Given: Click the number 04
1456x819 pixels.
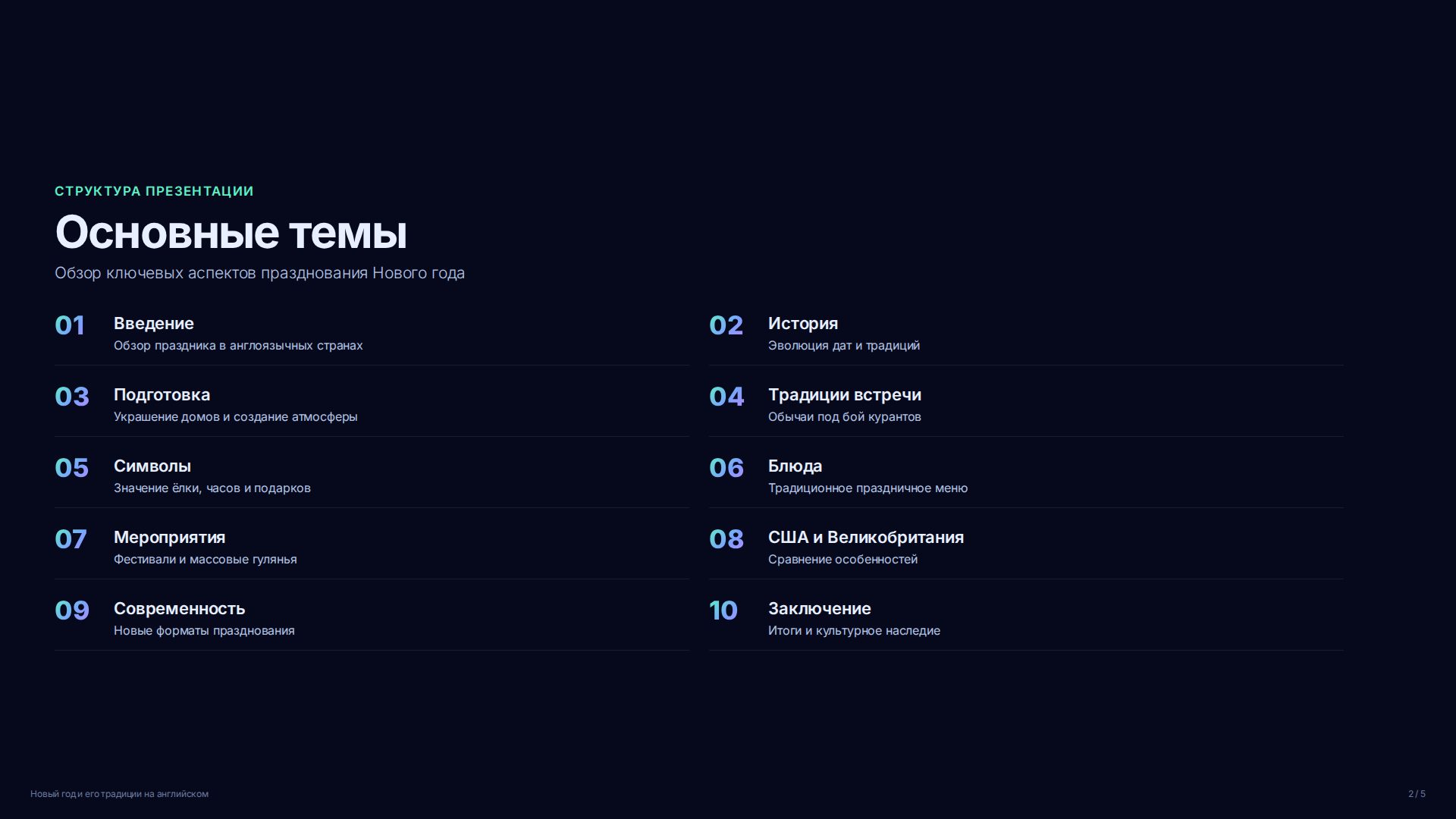Looking at the screenshot, I should (x=726, y=397).
